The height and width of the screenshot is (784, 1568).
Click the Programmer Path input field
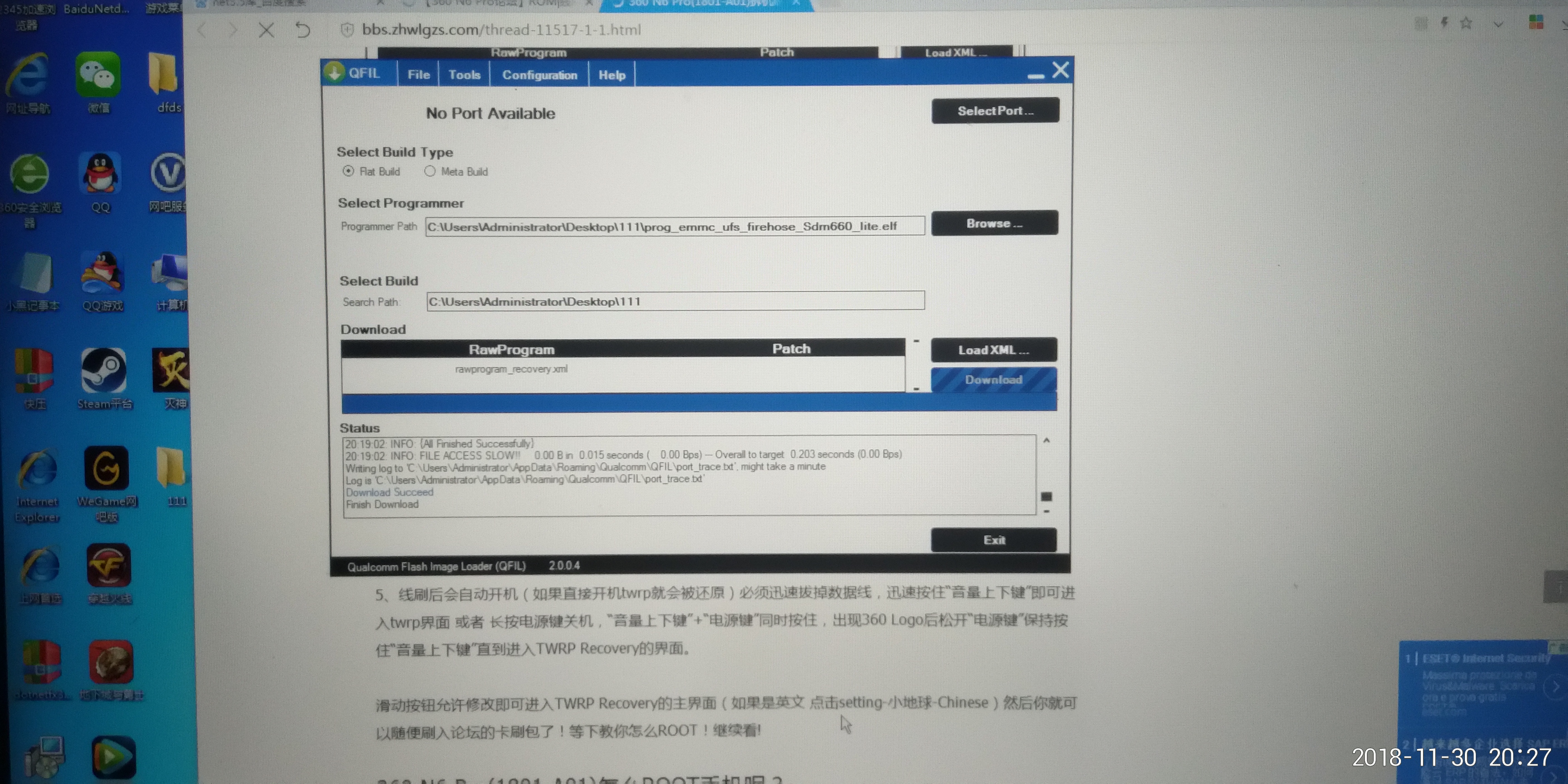674,226
